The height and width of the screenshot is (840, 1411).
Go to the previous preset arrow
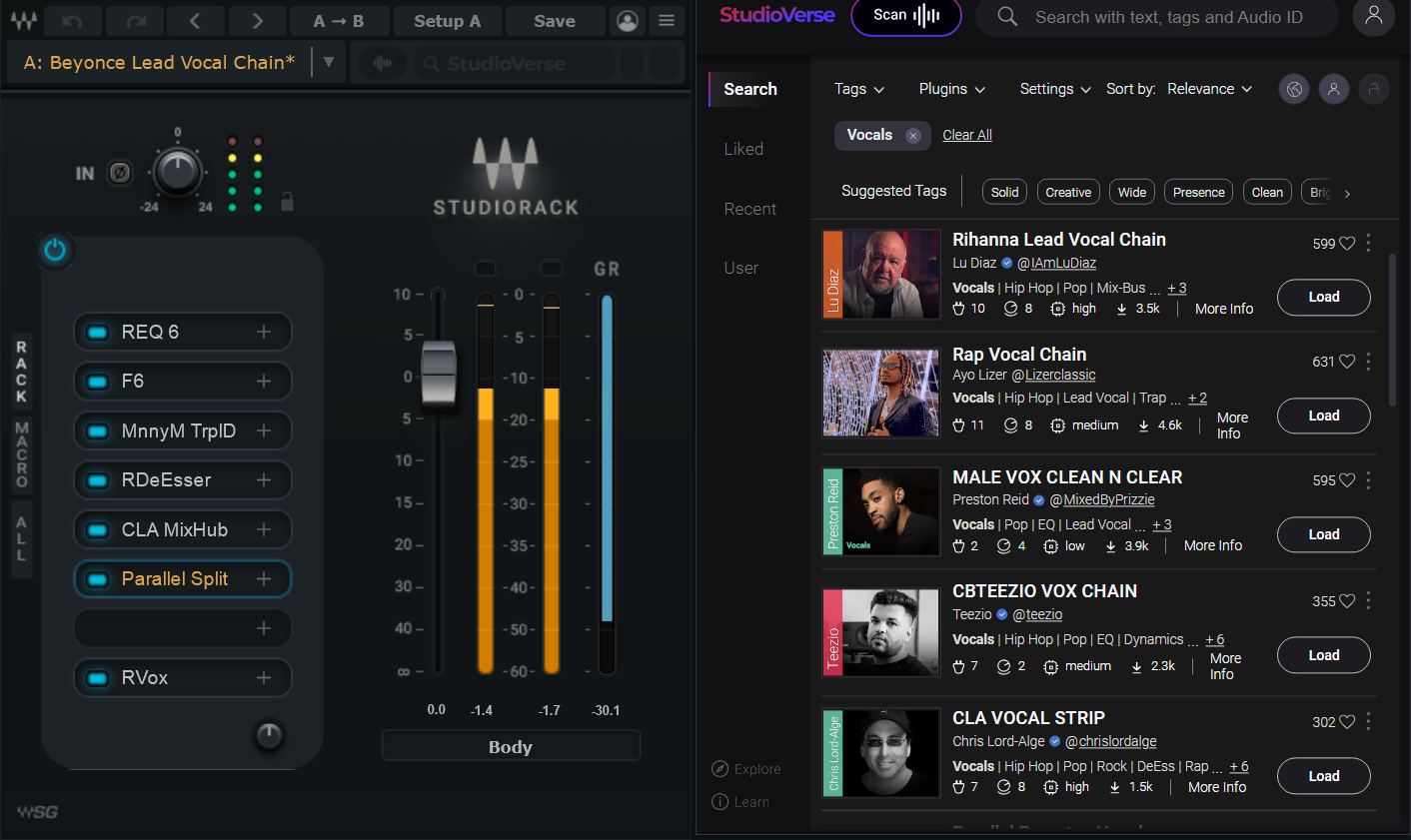pyautogui.click(x=195, y=21)
